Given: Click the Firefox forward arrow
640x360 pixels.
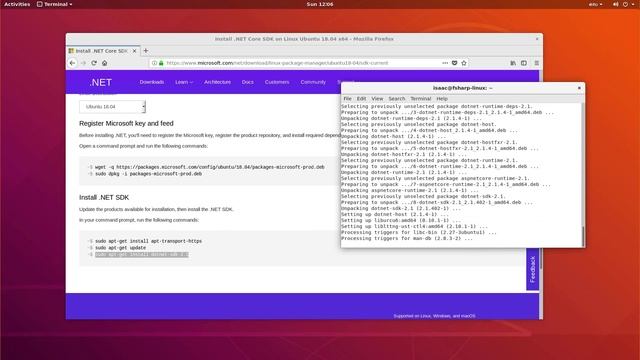Looking at the screenshot, I should click(83, 63).
